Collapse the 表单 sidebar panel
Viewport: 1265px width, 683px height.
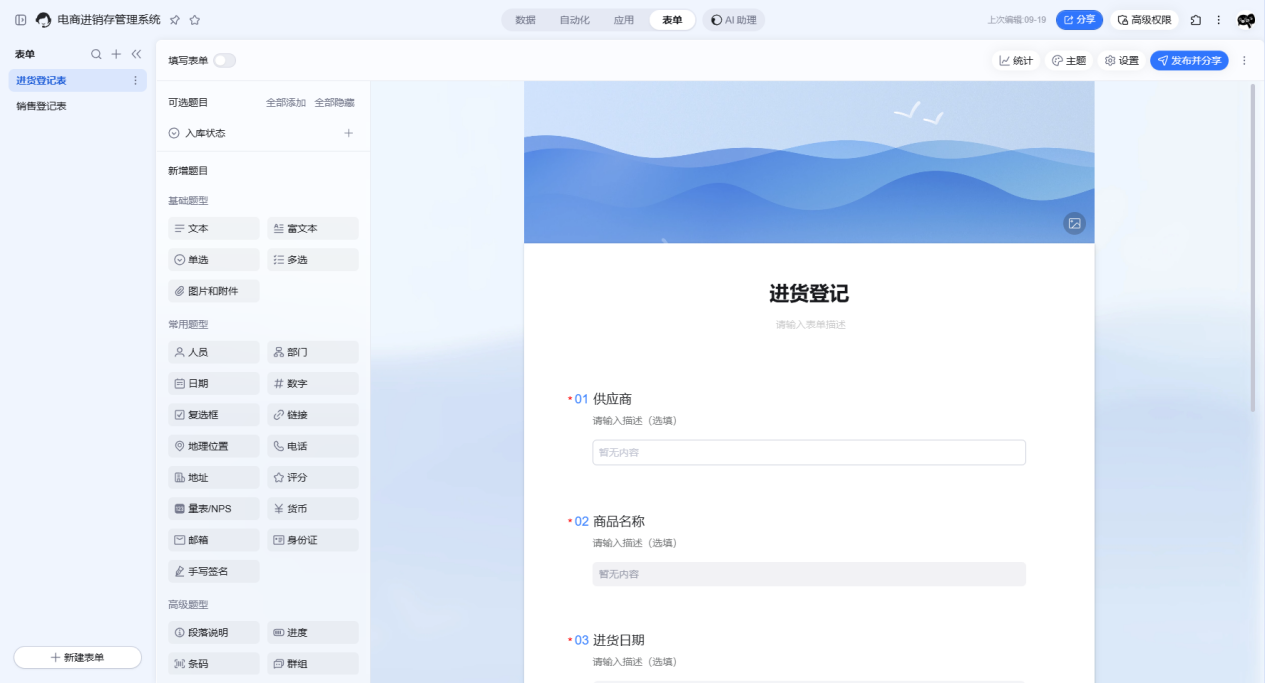click(136, 54)
